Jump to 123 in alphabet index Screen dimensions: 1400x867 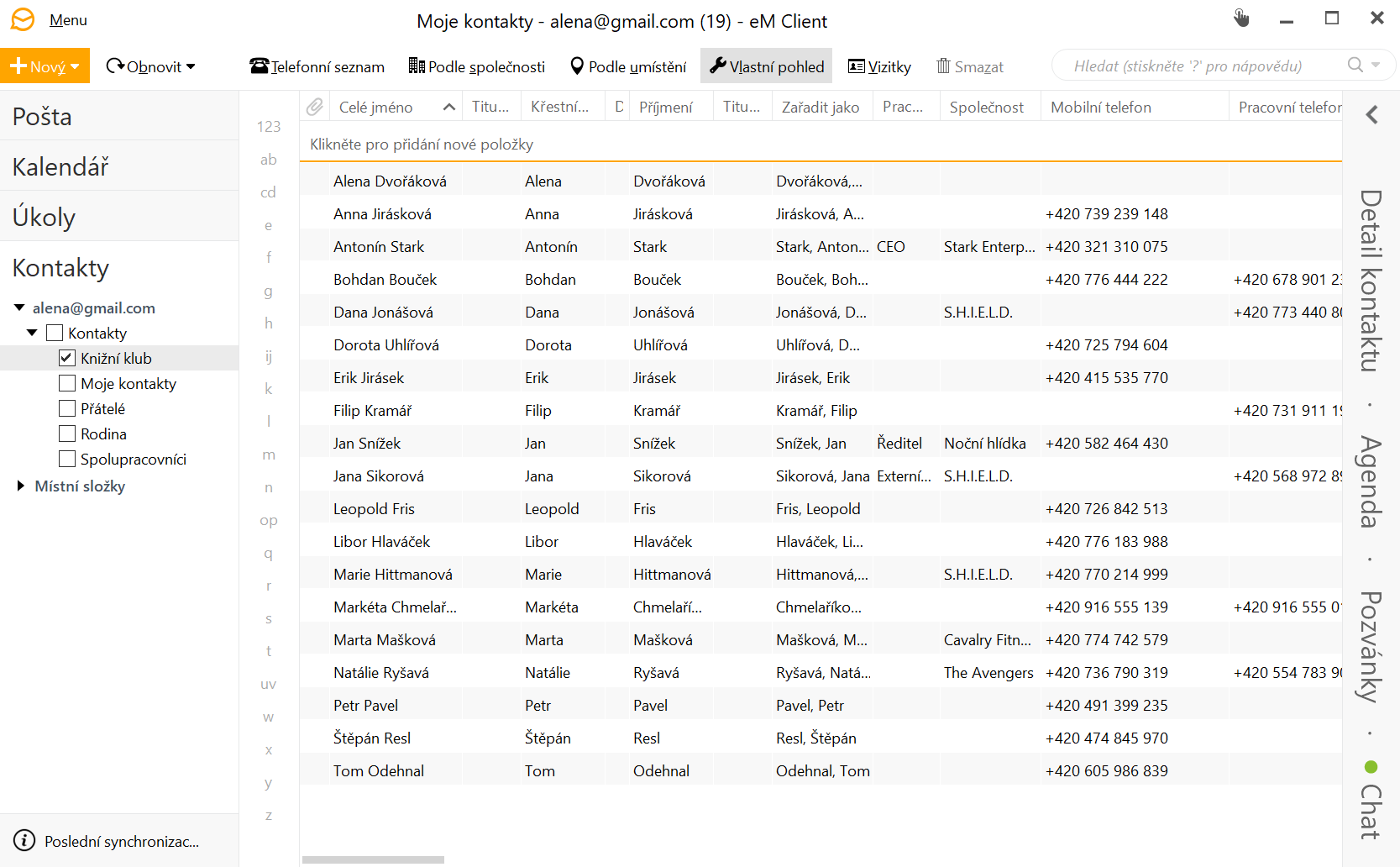[269, 126]
